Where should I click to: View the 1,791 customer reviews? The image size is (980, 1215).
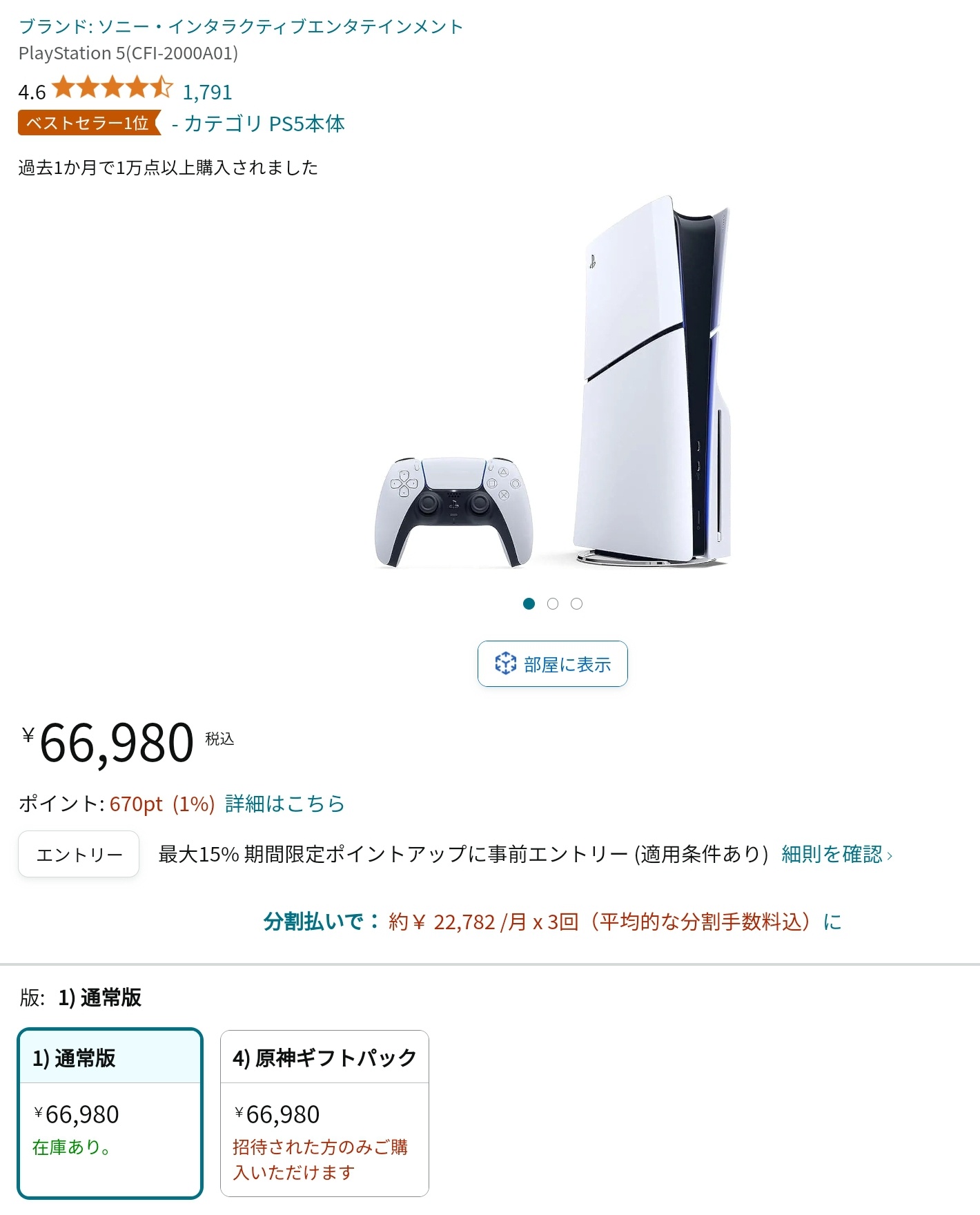click(x=207, y=92)
